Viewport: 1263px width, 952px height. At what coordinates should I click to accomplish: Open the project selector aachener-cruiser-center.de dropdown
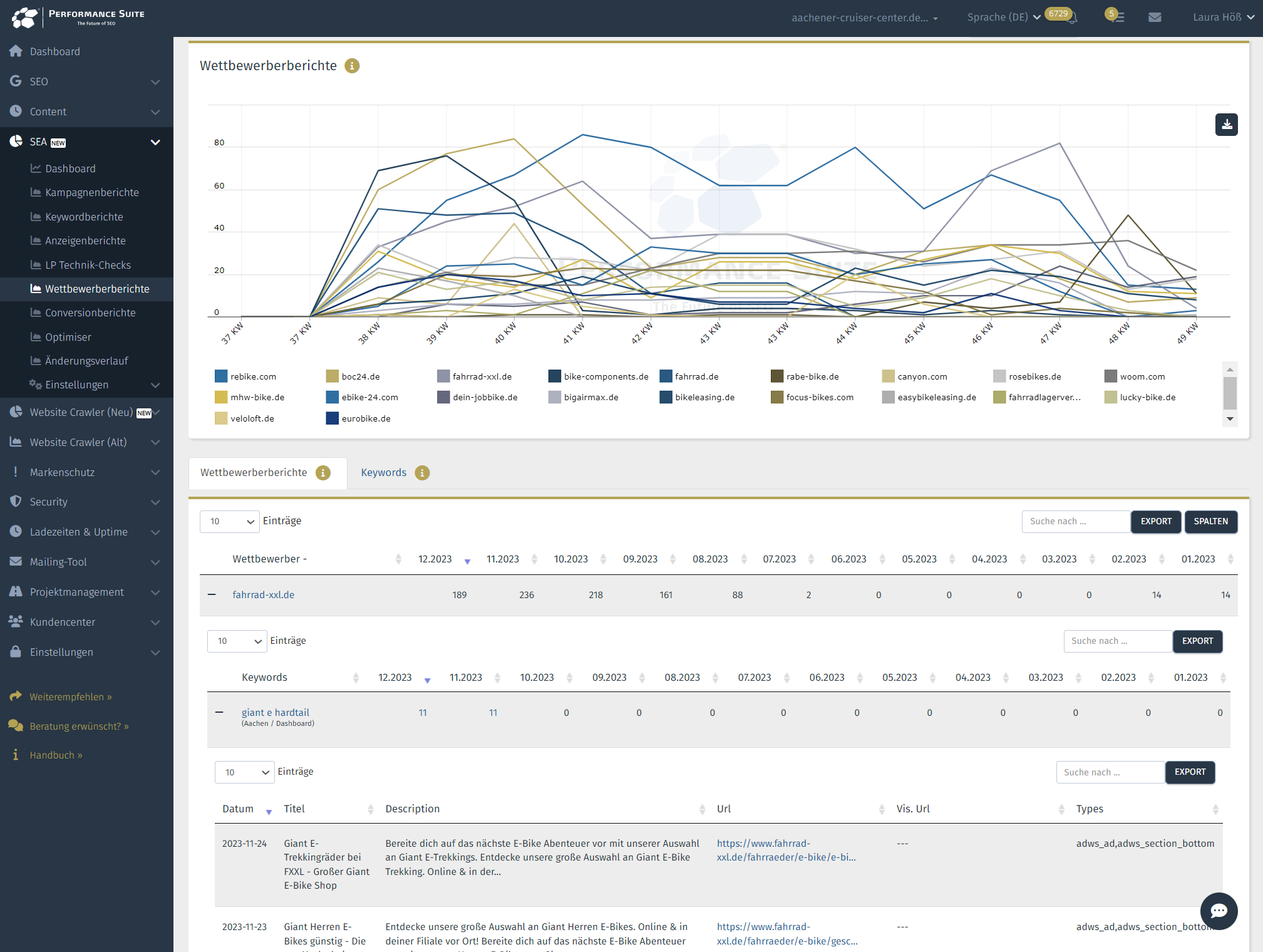[x=865, y=18]
